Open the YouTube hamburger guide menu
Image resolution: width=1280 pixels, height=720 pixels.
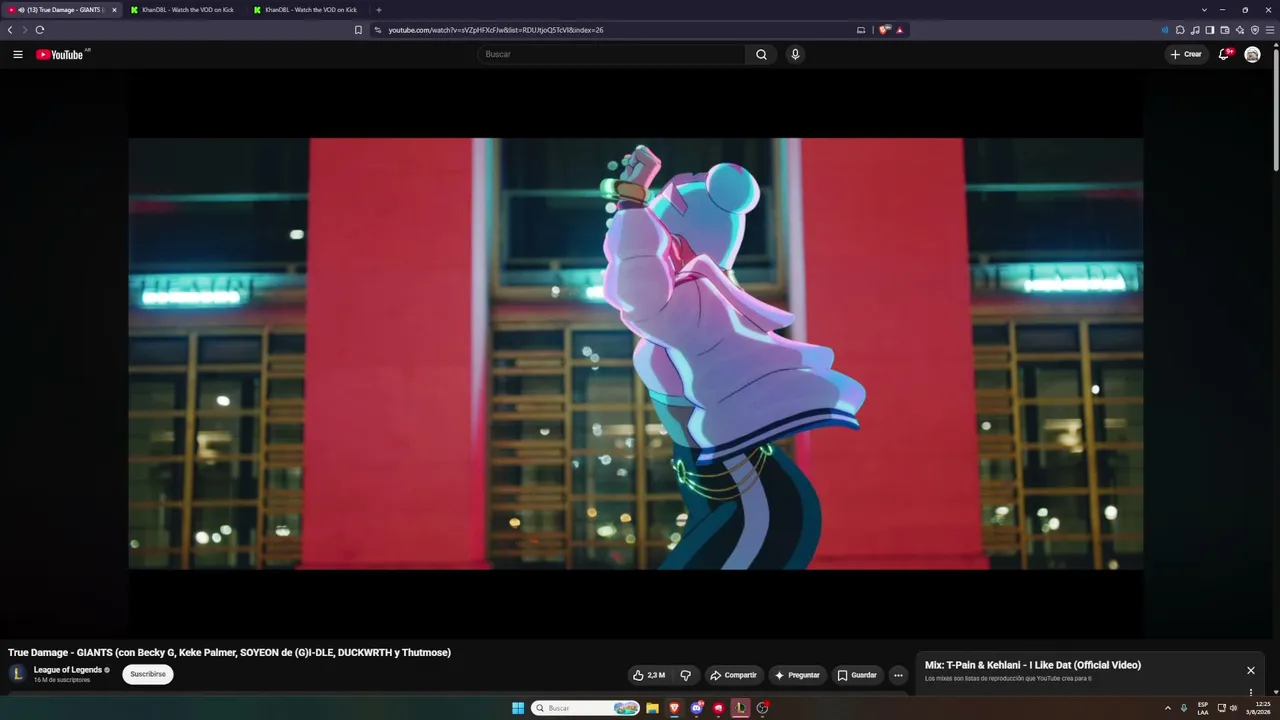click(18, 54)
